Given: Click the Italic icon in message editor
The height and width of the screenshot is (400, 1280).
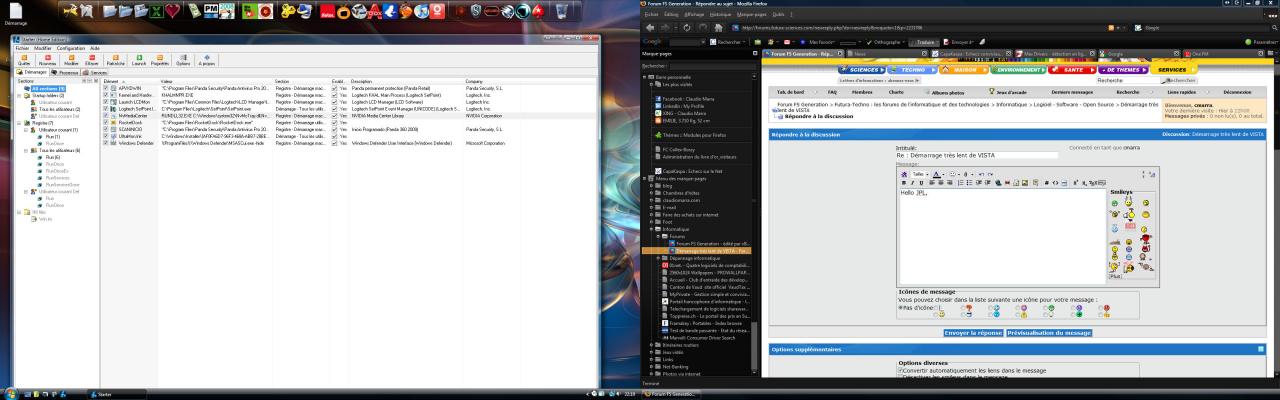Looking at the screenshot, I should click(x=912, y=183).
